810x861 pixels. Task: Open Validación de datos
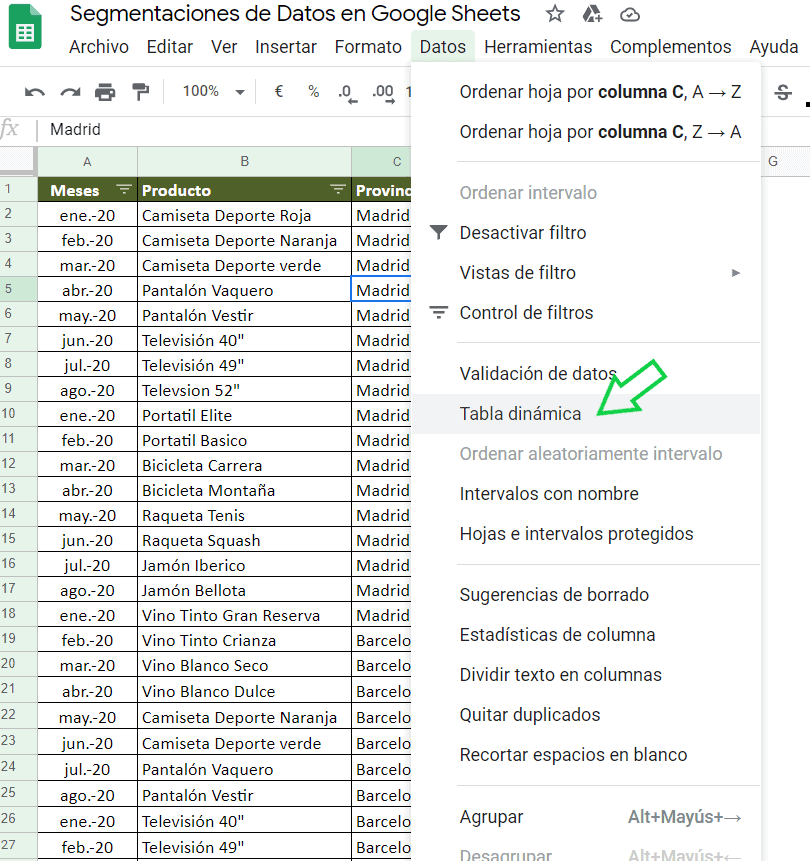click(x=586, y=374)
